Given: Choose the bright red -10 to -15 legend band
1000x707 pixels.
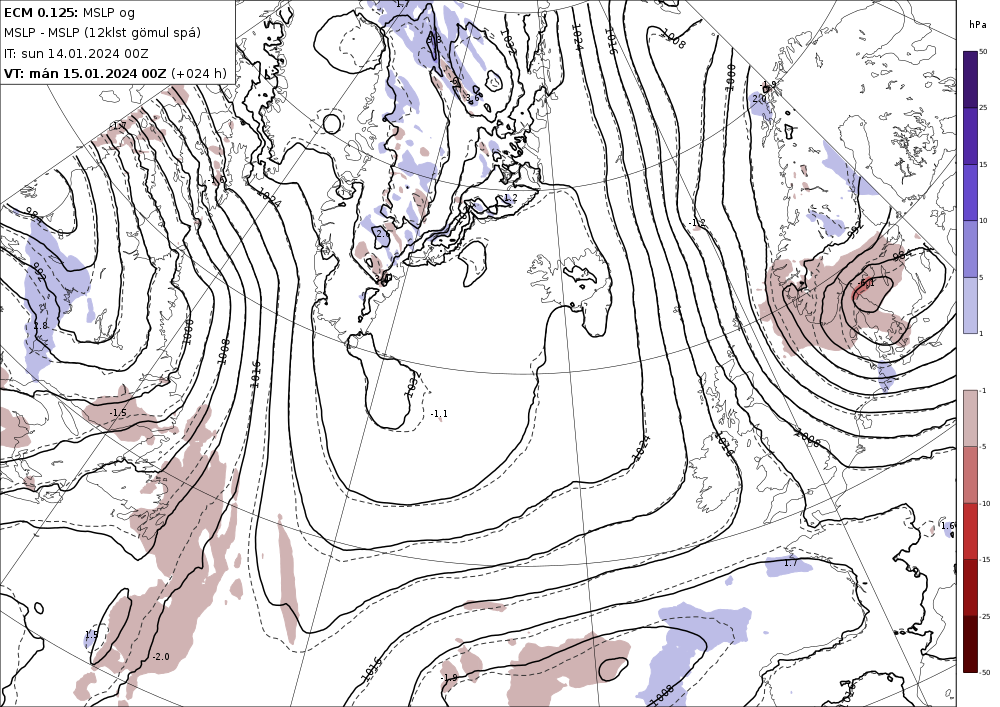Looking at the screenshot, I should (970, 531).
